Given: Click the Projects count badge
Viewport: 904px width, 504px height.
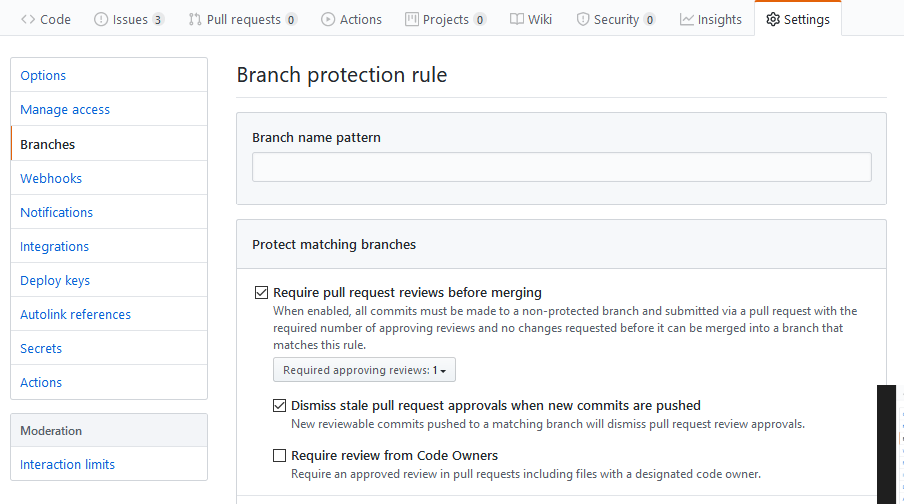Looking at the screenshot, I should [x=479, y=20].
